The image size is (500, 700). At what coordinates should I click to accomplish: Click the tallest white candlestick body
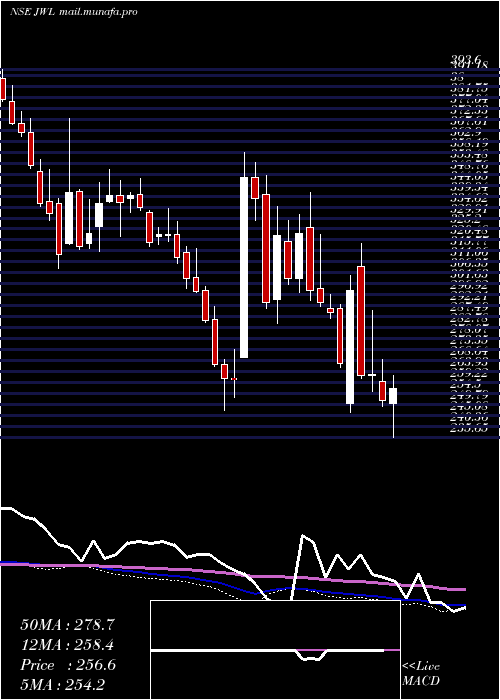click(244, 267)
